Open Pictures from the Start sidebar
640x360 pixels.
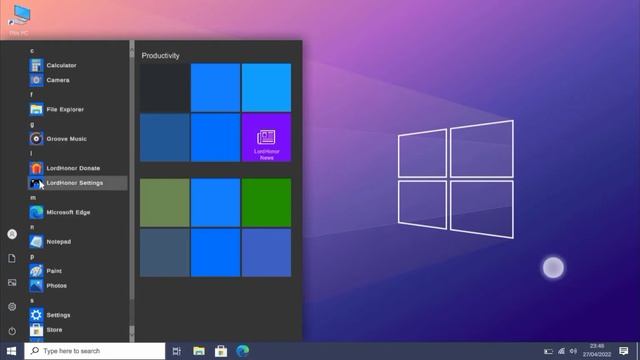12,282
